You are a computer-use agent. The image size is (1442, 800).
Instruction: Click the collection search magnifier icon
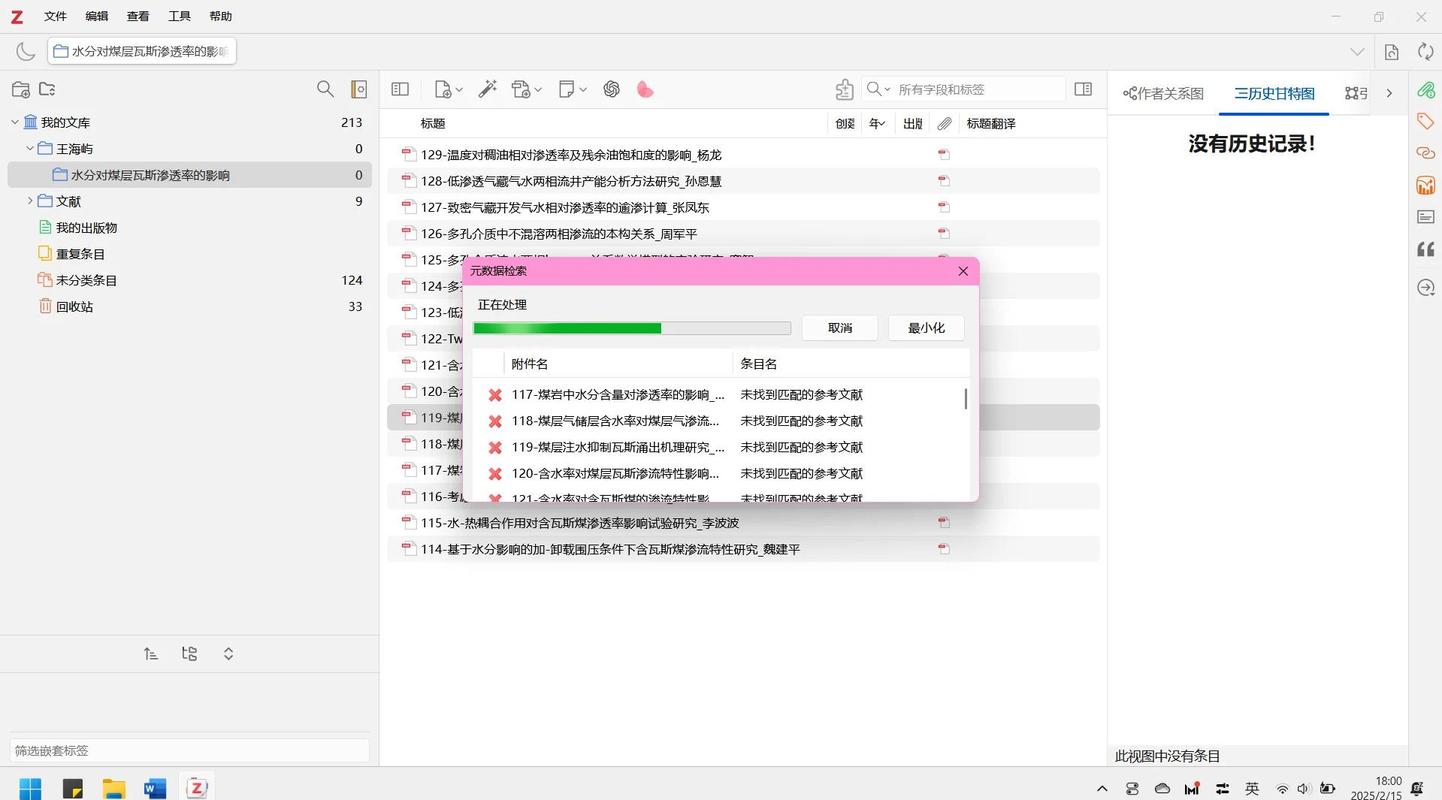click(x=325, y=89)
